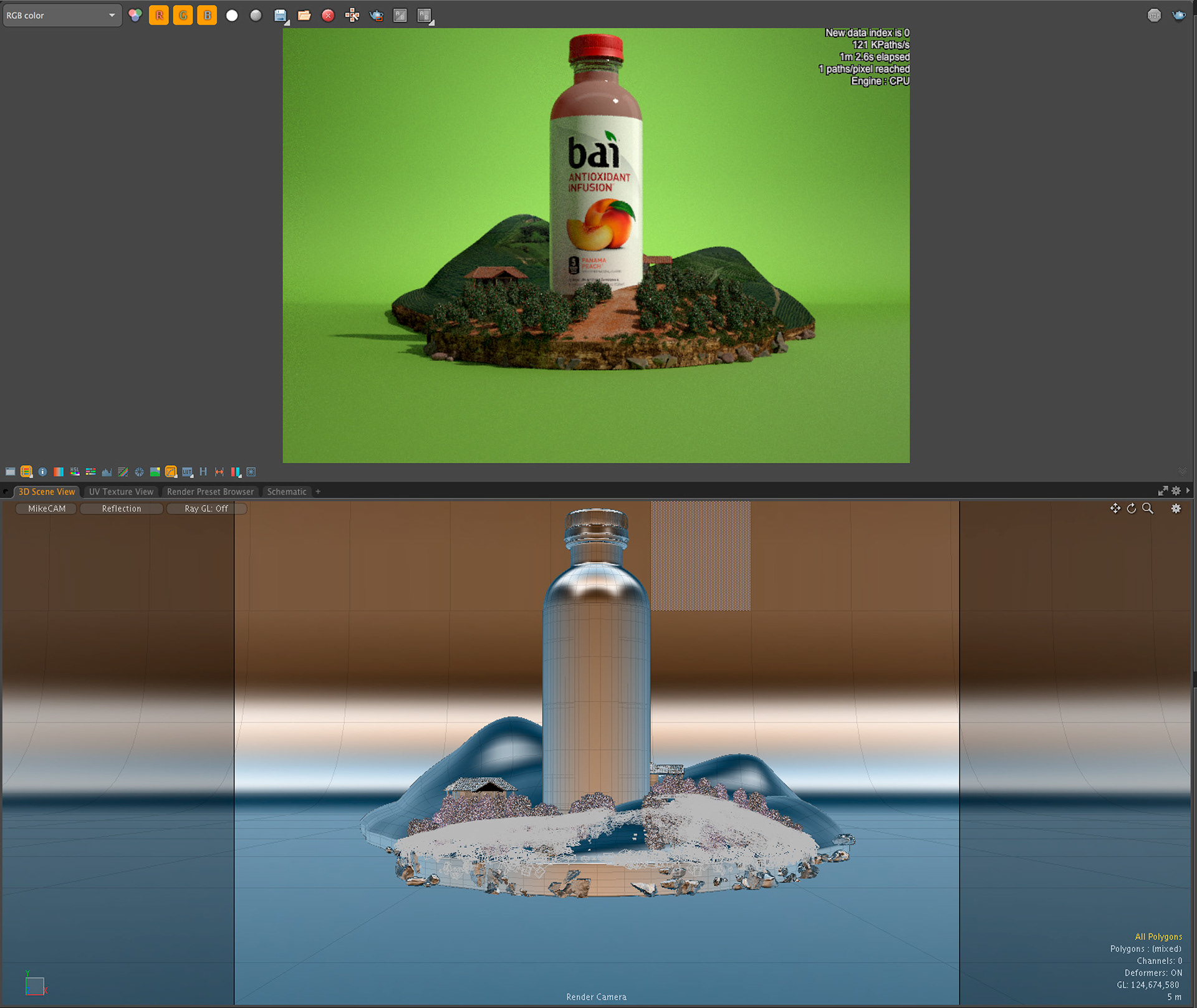Toggle the red channel R button
This screenshot has width=1197, height=1008.
pyautogui.click(x=159, y=16)
